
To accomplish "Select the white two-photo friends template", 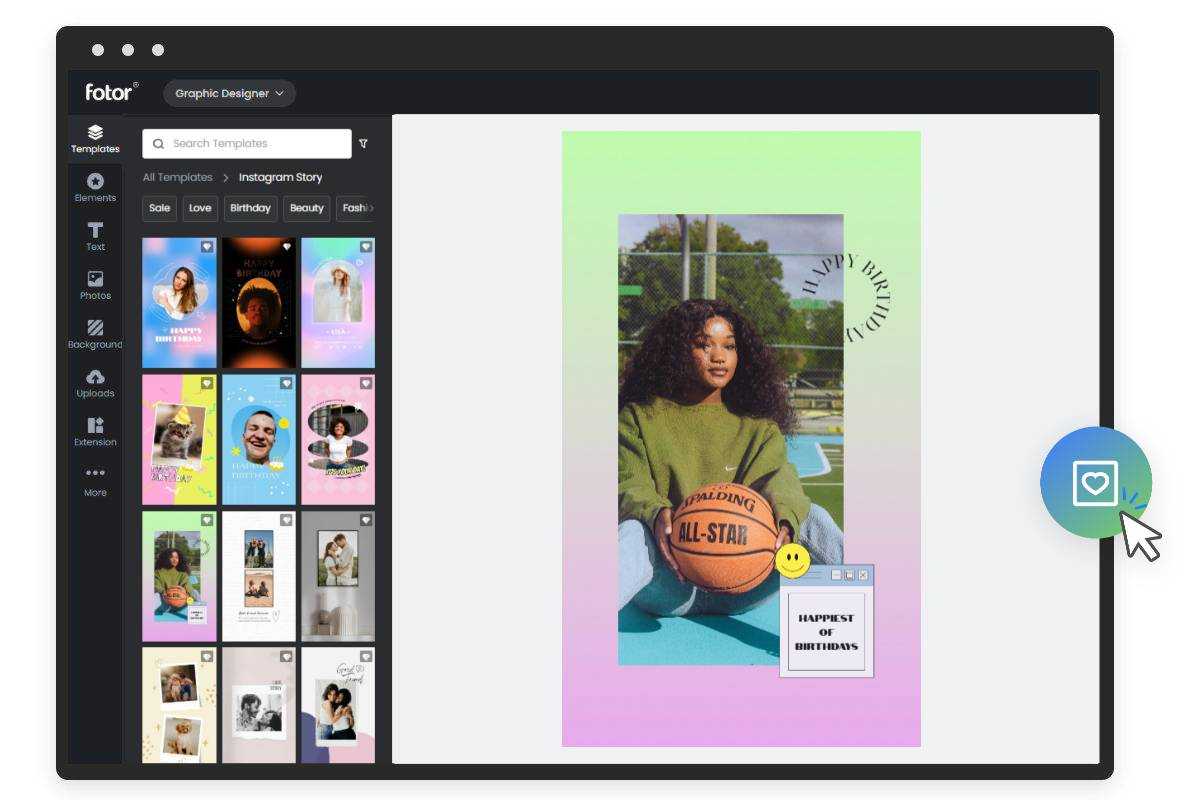I will [259, 577].
